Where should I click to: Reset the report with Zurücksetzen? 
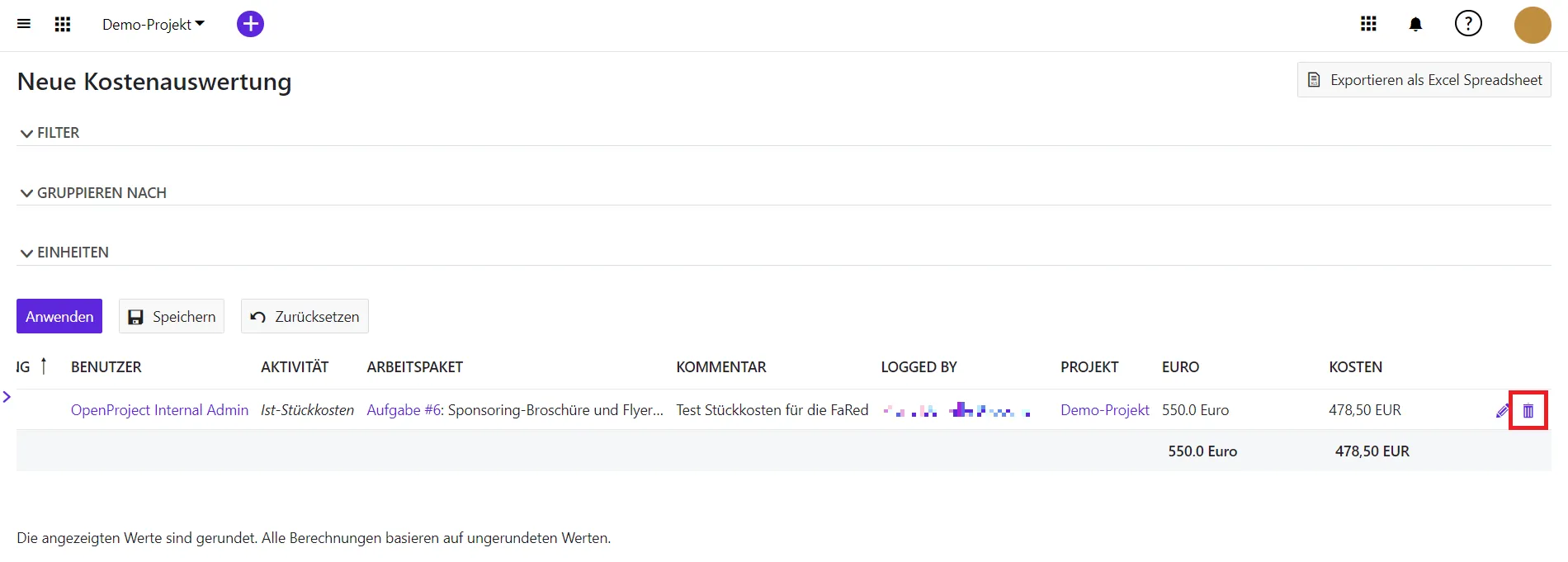tap(305, 317)
